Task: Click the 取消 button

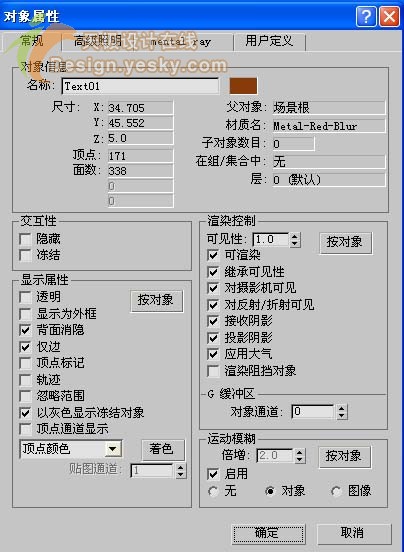Action: (354, 534)
